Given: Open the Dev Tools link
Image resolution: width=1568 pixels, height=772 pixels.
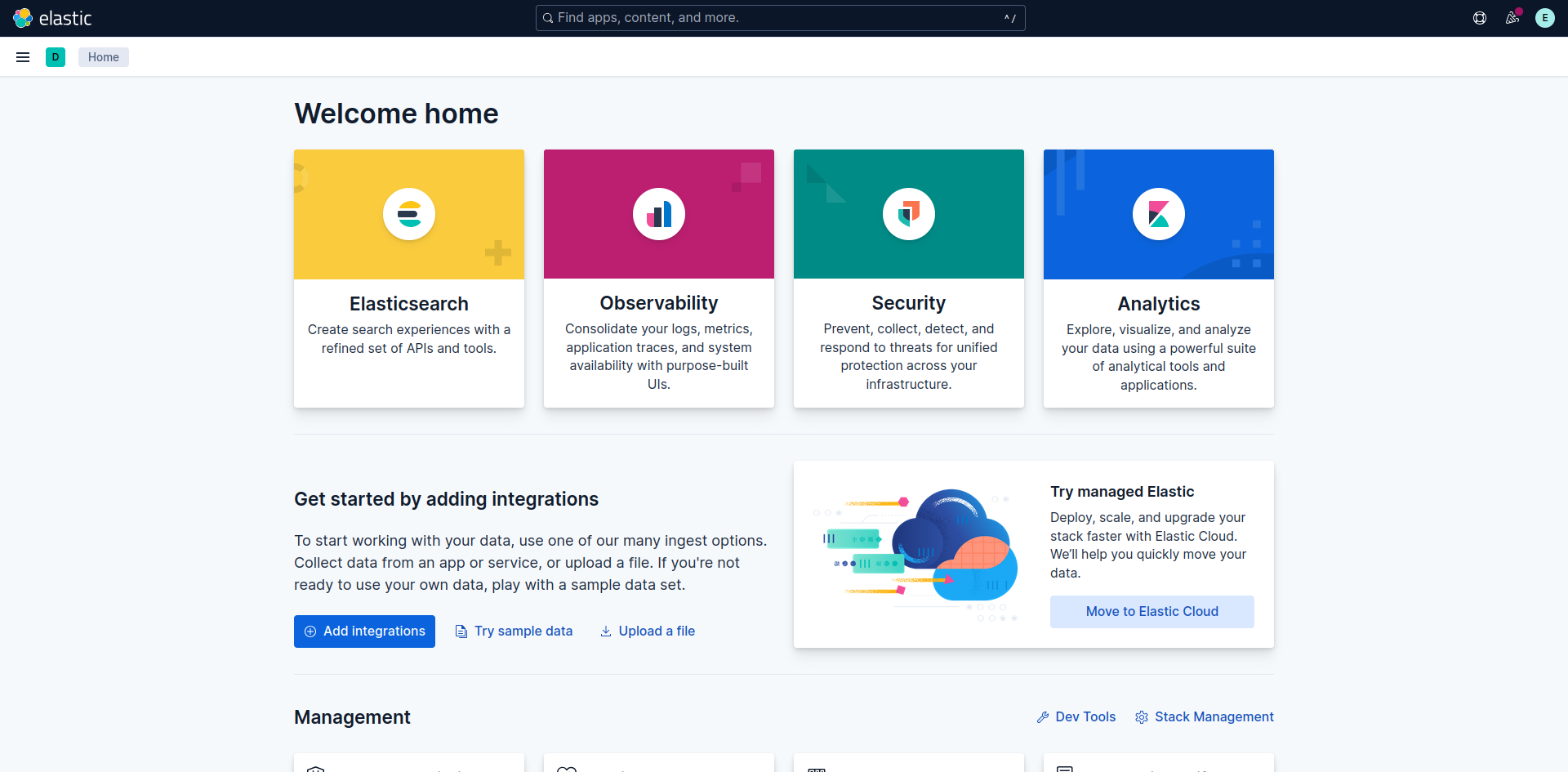Looking at the screenshot, I should [1076, 717].
